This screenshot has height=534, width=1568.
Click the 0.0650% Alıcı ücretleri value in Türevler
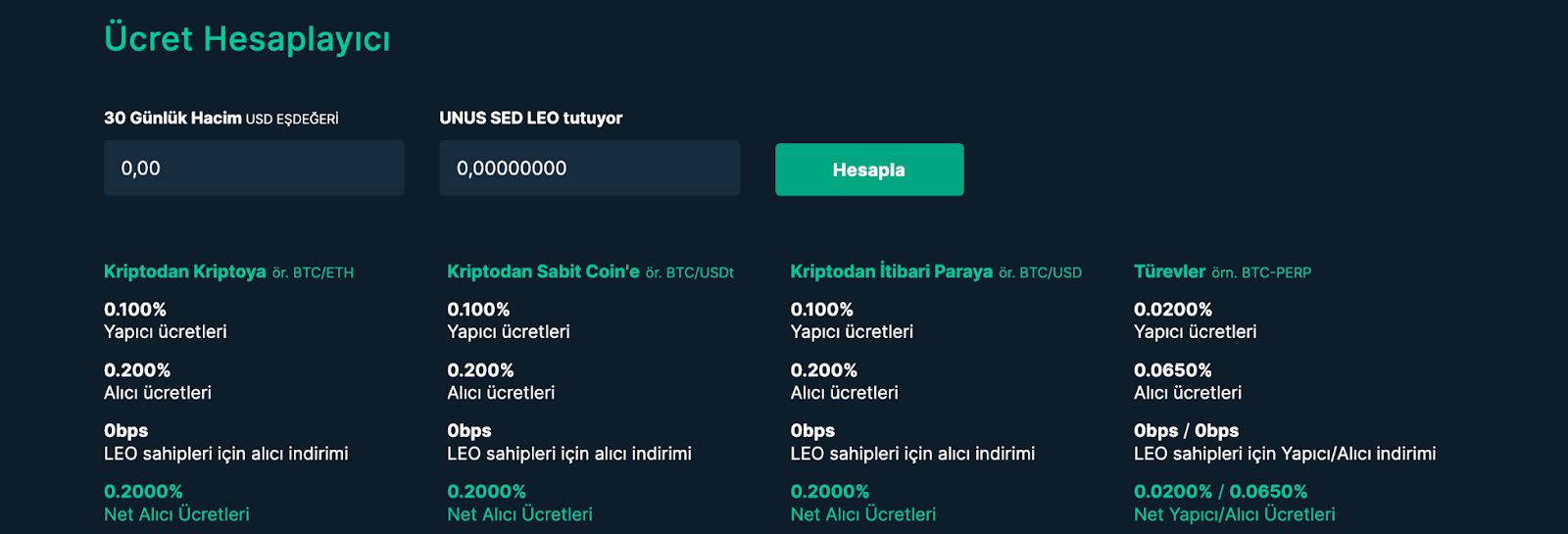pyautogui.click(x=1173, y=370)
